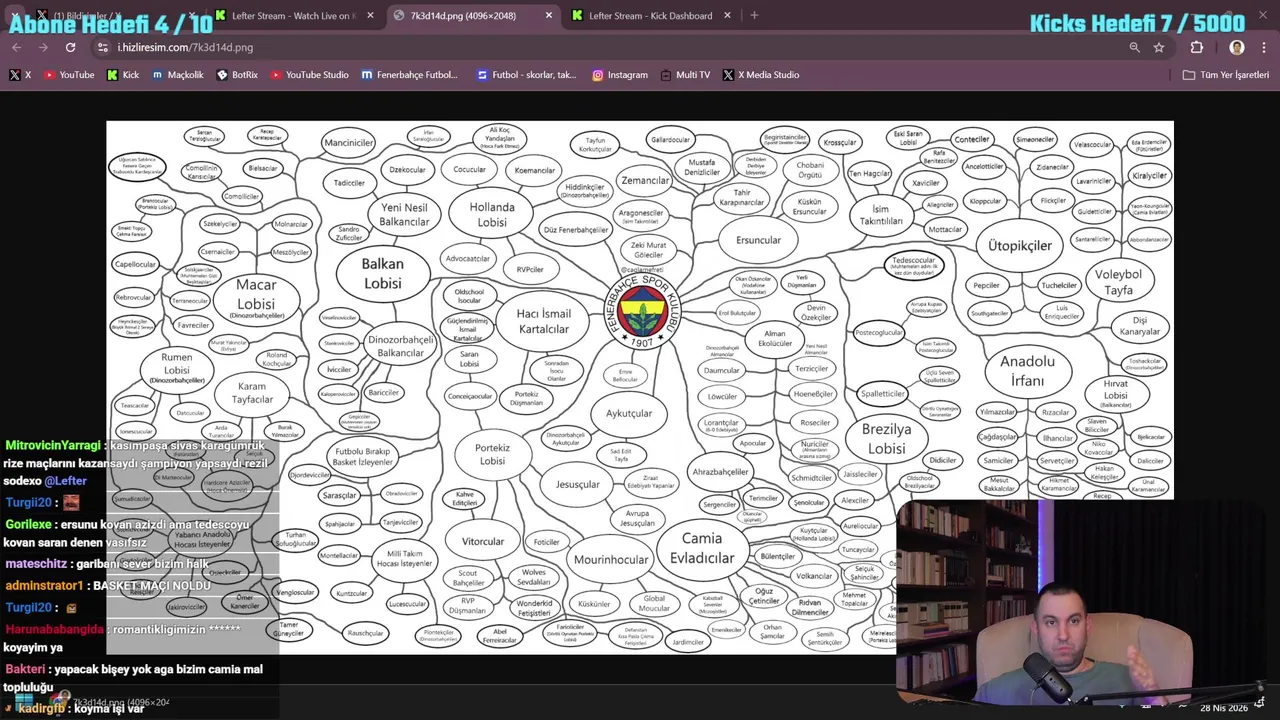Screen dimensions: 1280x720
Task: Bookmark this page with the star icon
Action: (x=1159, y=47)
